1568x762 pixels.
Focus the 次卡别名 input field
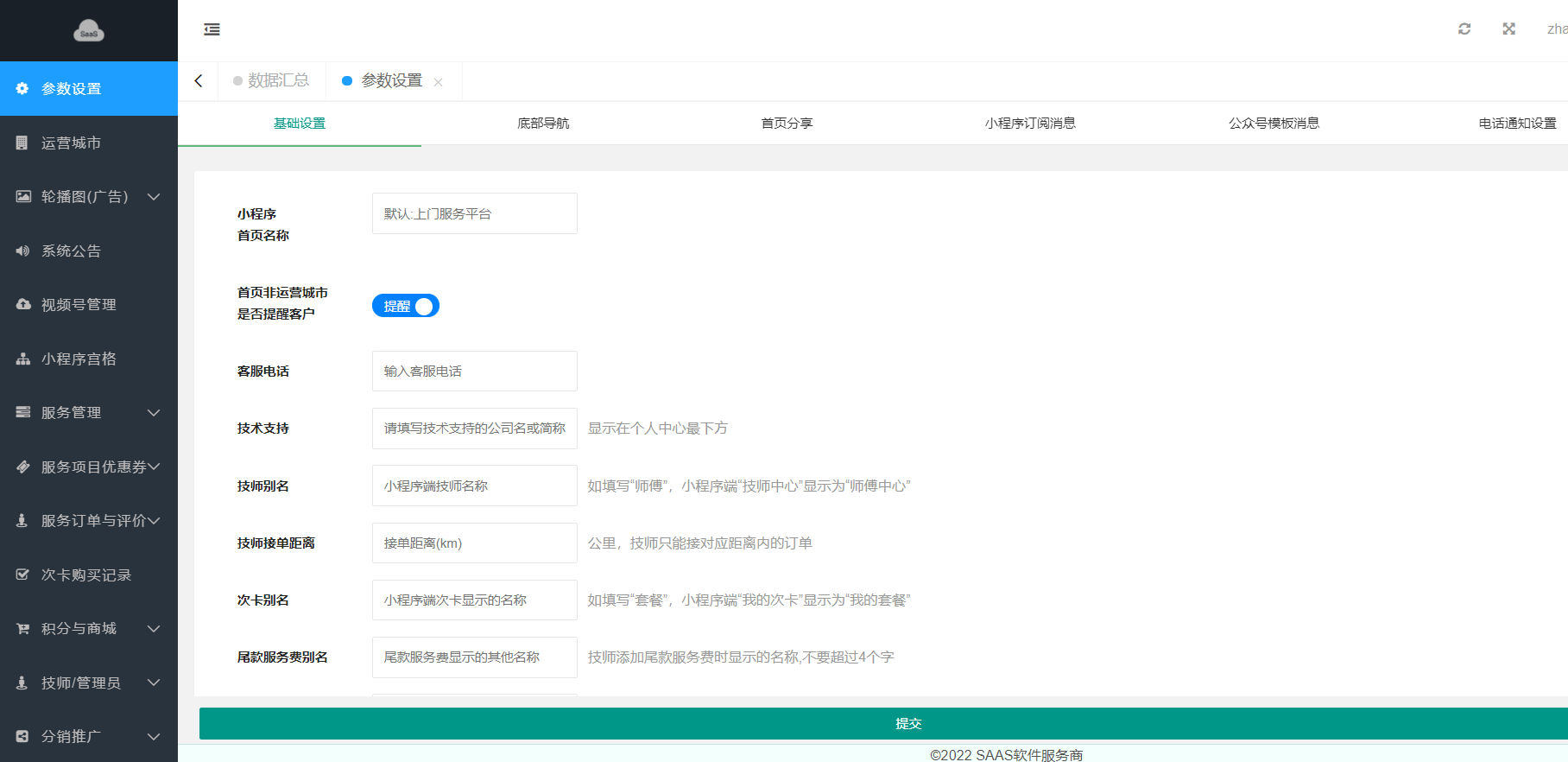475,600
